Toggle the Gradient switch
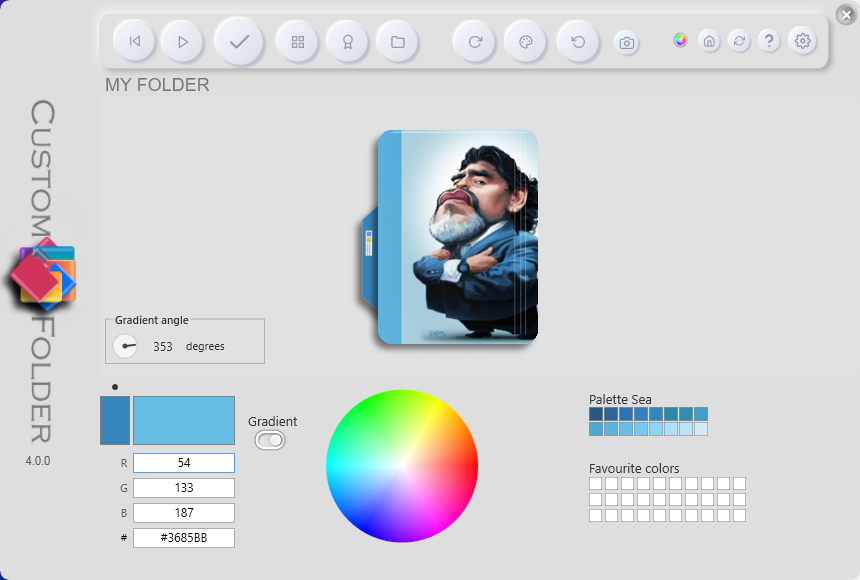The width and height of the screenshot is (860, 580). 270,440
